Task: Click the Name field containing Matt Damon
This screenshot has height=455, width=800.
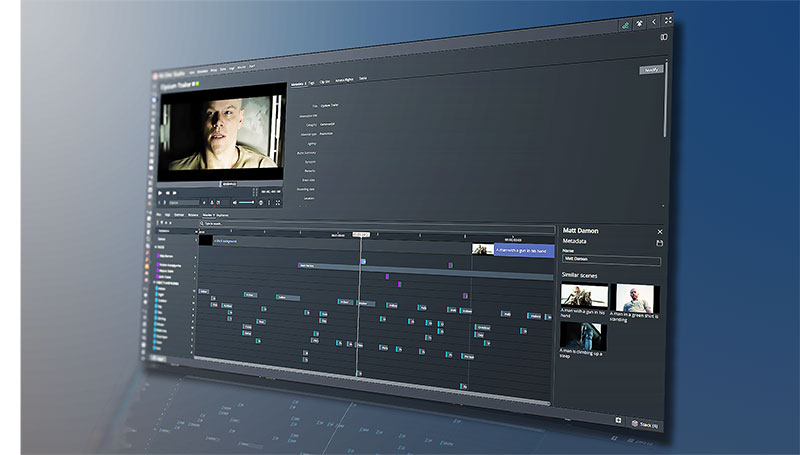Action: pyautogui.click(x=610, y=260)
